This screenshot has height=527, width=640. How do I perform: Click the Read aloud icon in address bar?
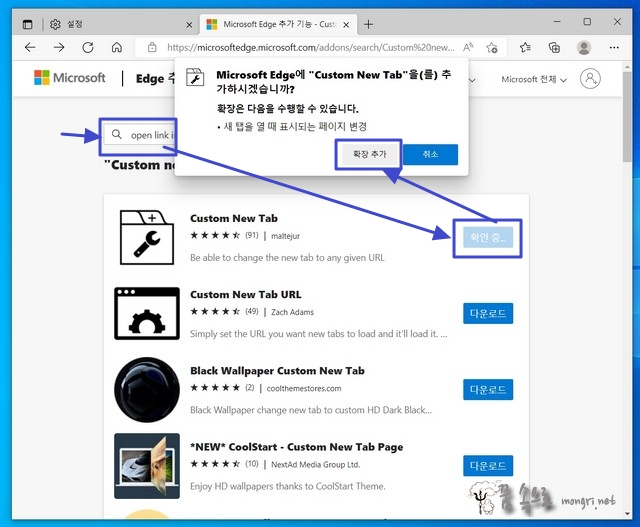[468, 47]
